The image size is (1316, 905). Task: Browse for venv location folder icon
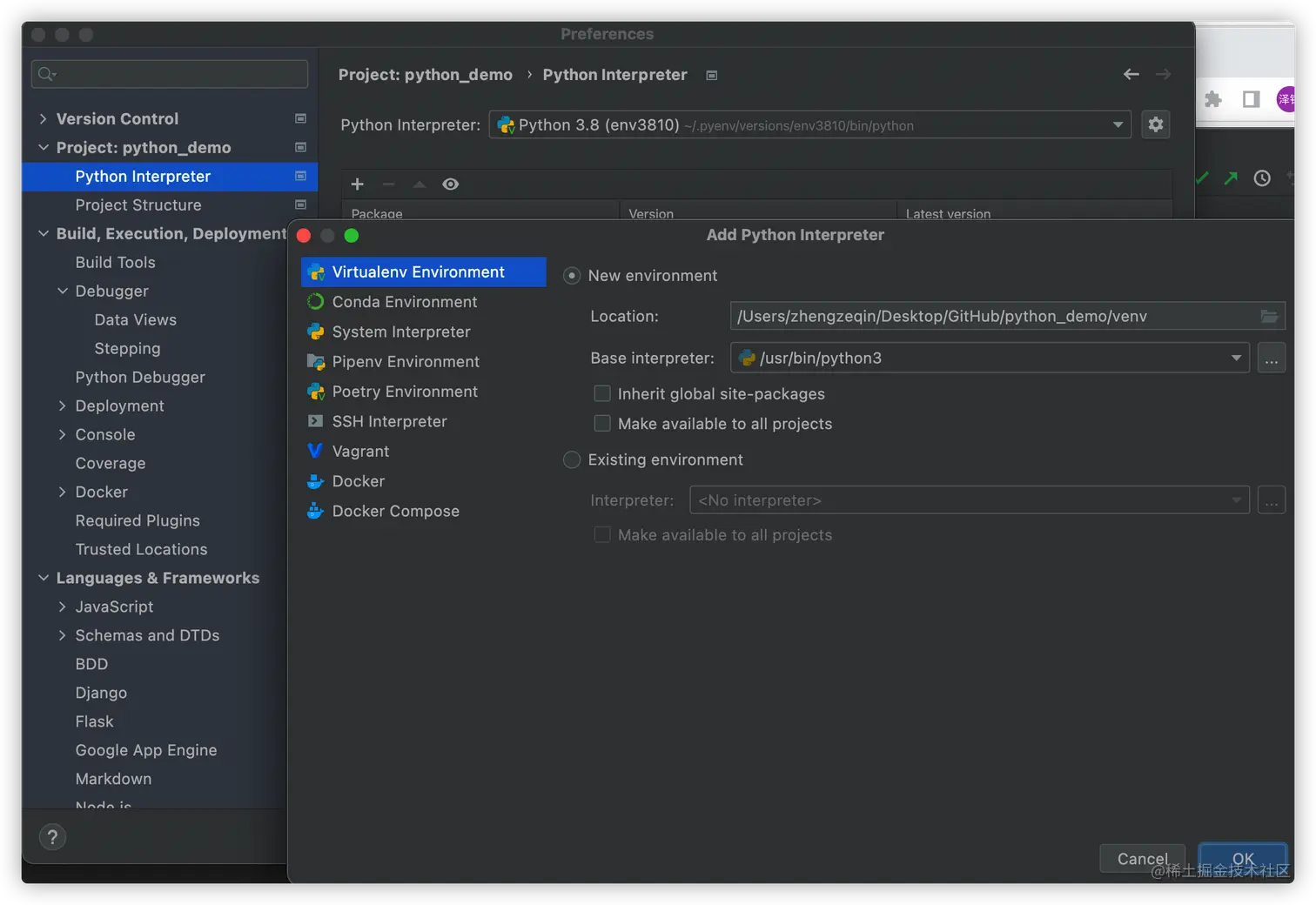pyautogui.click(x=1270, y=317)
